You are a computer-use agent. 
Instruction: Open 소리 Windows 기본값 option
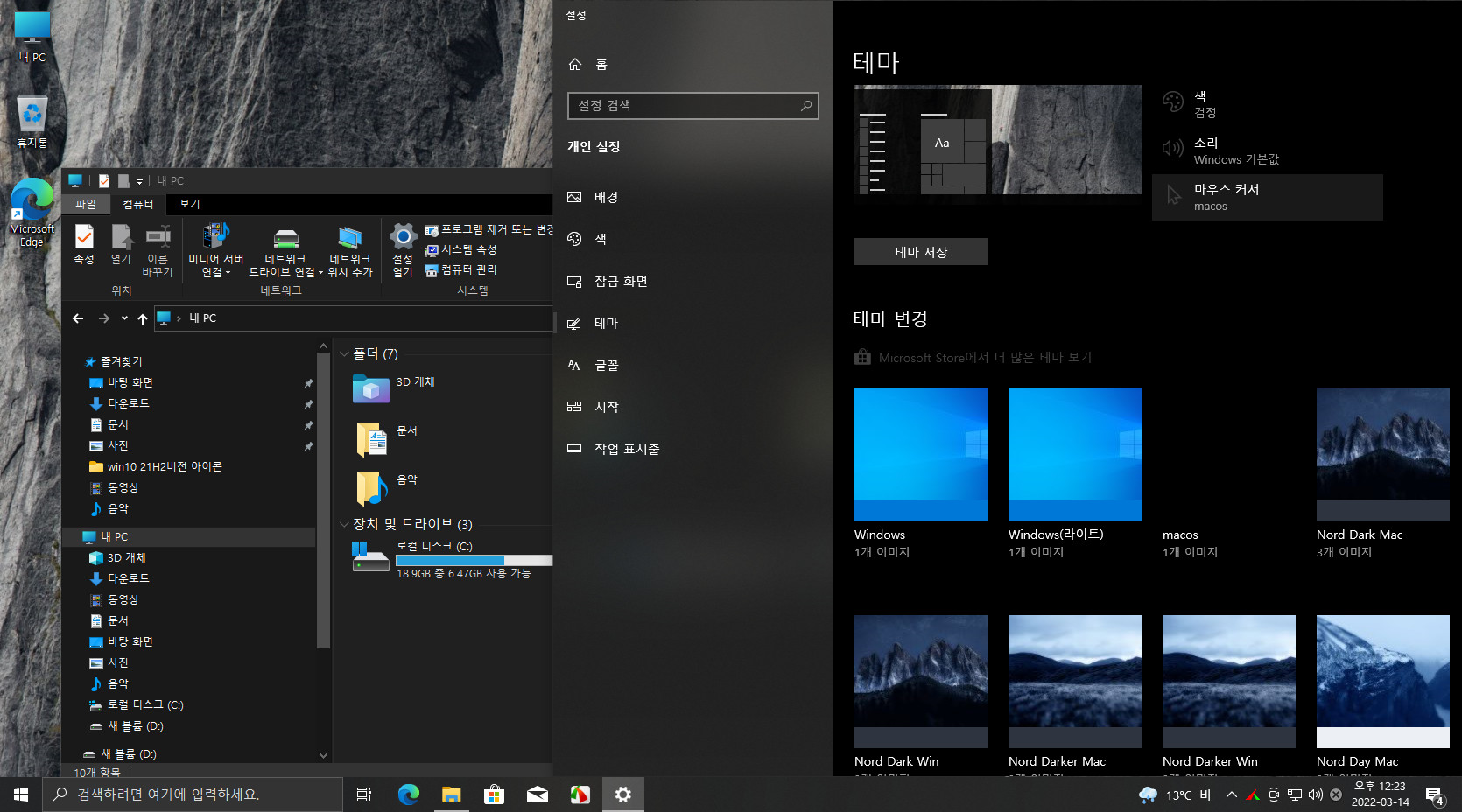point(1268,150)
